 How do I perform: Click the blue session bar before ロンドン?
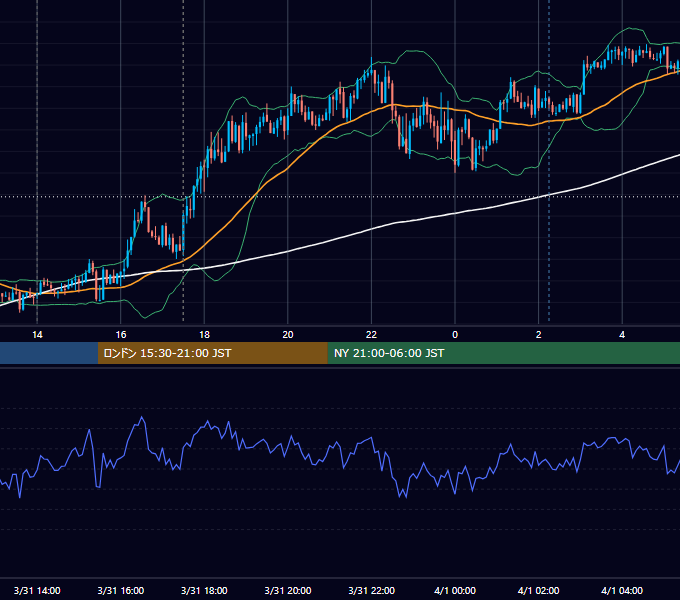click(49, 353)
